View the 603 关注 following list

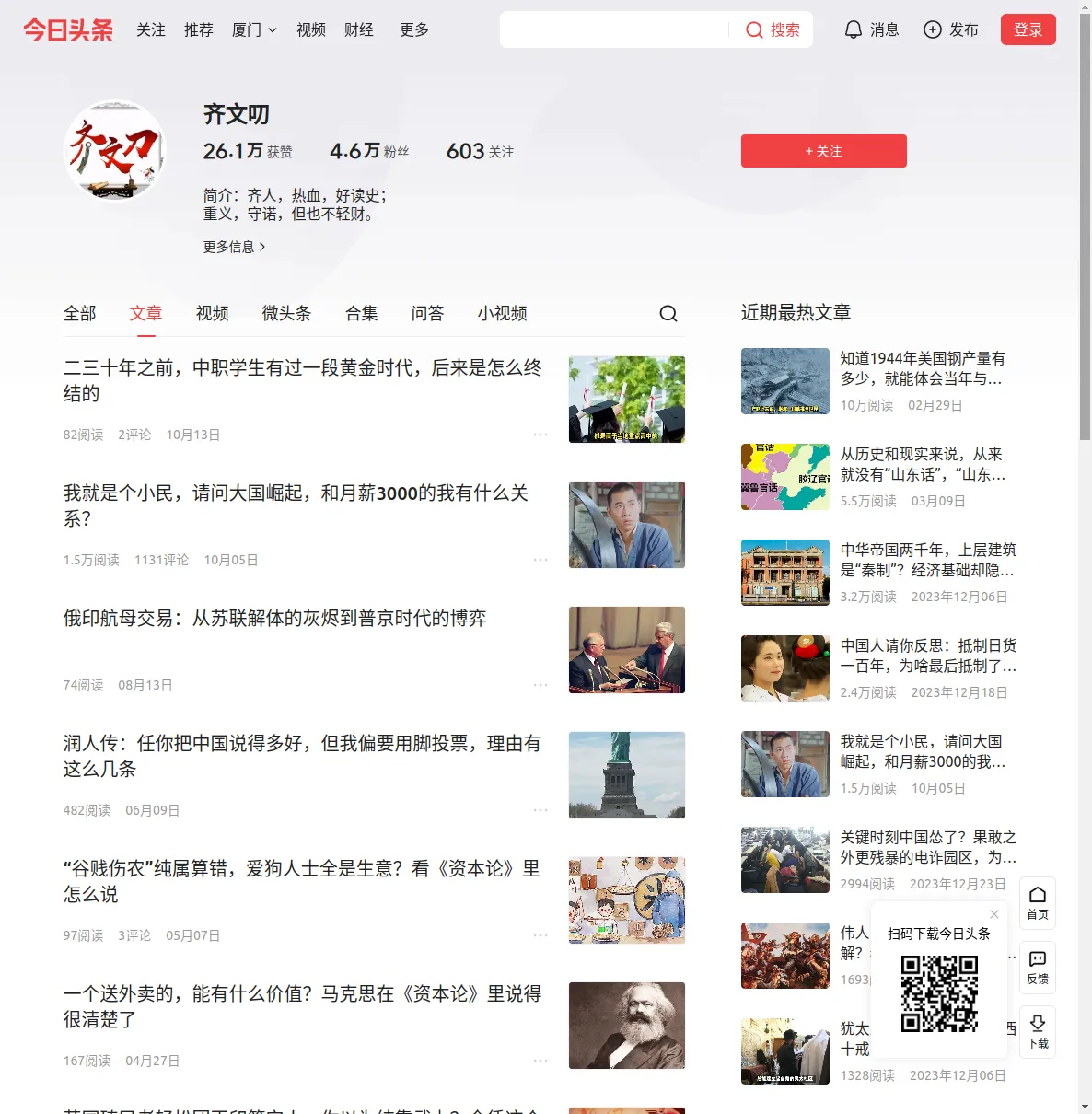[480, 151]
